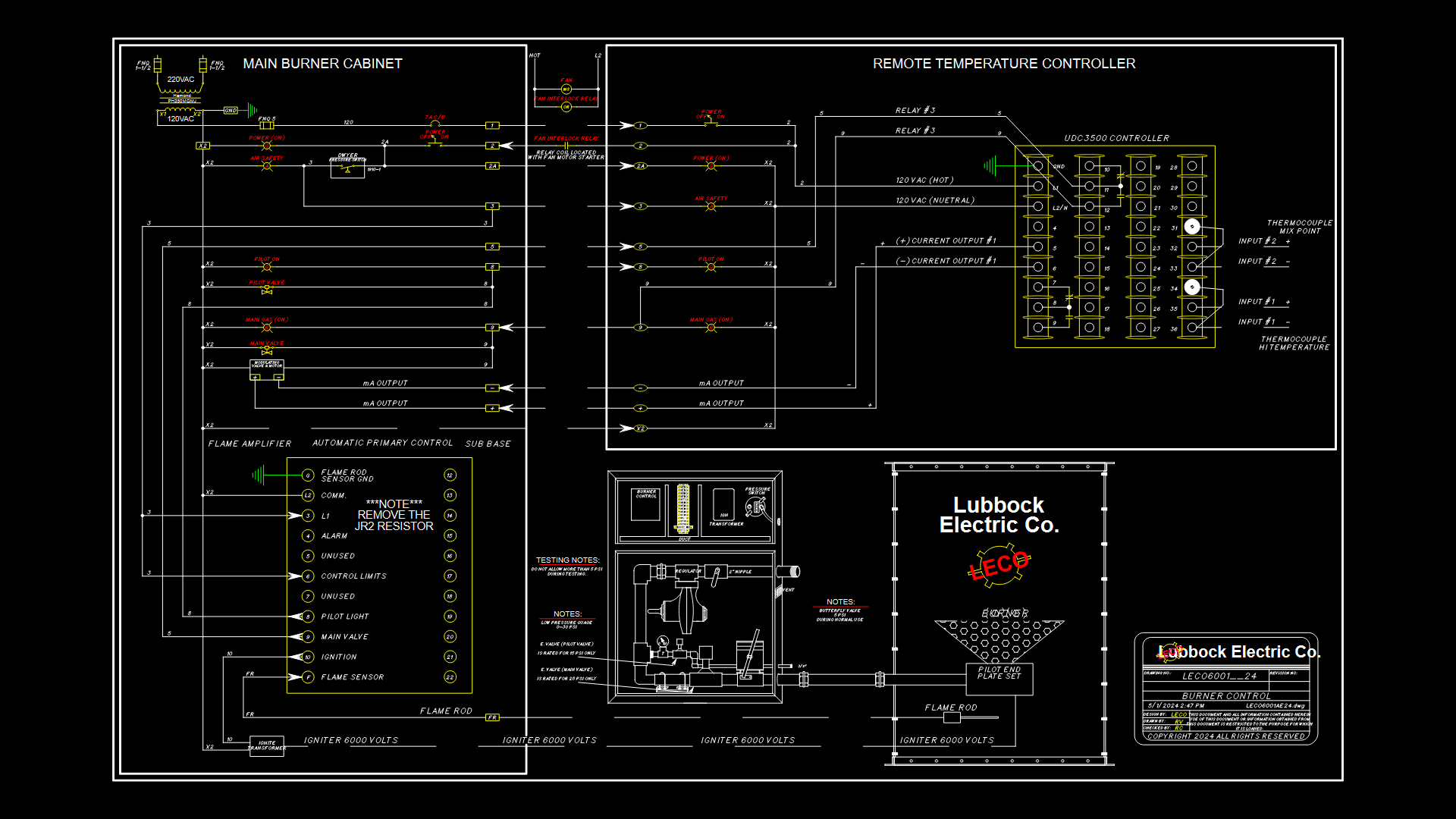
Task: Click the 2" NIPPLE label on gas pipe
Action: 741,572
